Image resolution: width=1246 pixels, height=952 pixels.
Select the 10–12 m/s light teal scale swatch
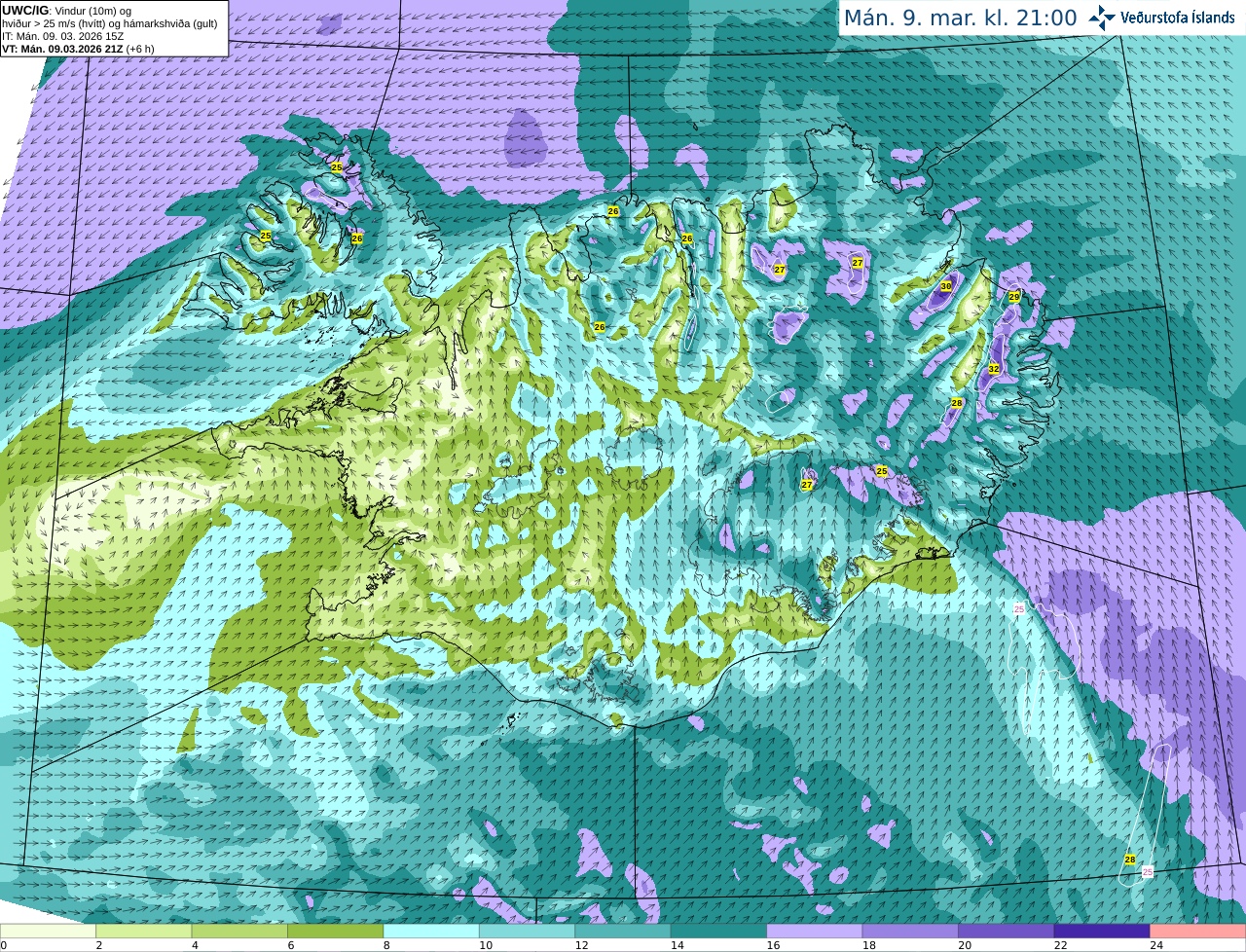[527, 931]
